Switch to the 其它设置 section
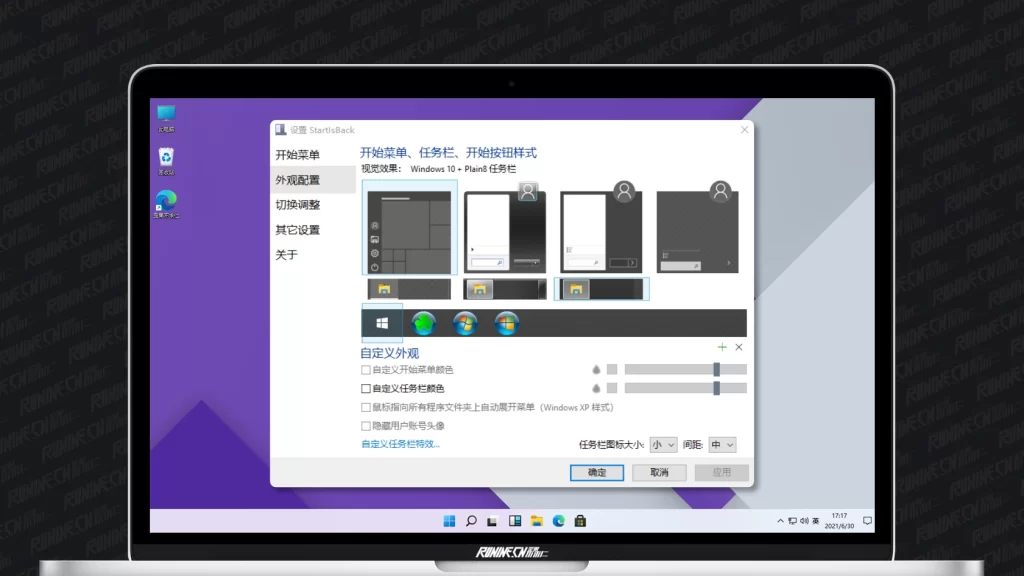The image size is (1024, 576). click(x=298, y=230)
